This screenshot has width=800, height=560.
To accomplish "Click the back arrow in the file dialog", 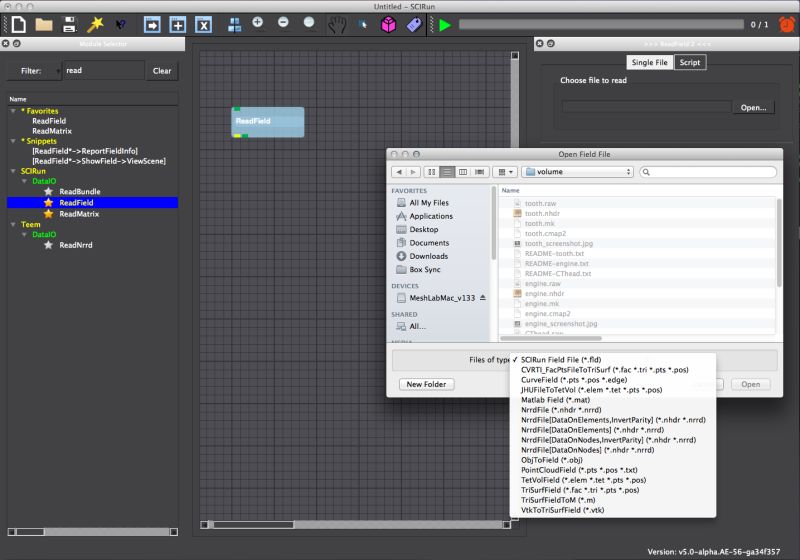I will coord(399,172).
